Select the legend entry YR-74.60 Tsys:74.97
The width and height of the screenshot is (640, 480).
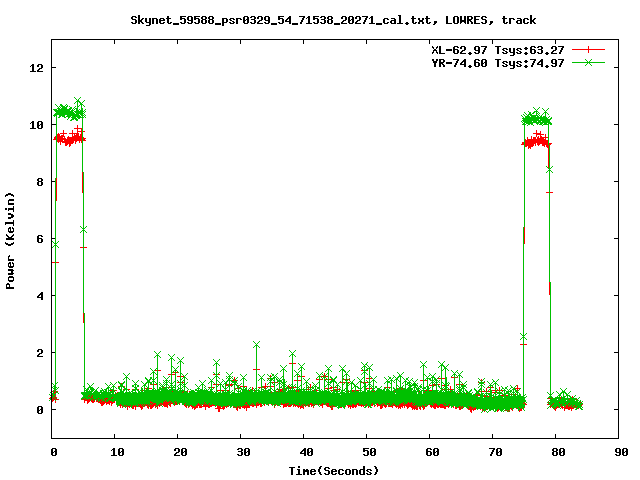498,63
